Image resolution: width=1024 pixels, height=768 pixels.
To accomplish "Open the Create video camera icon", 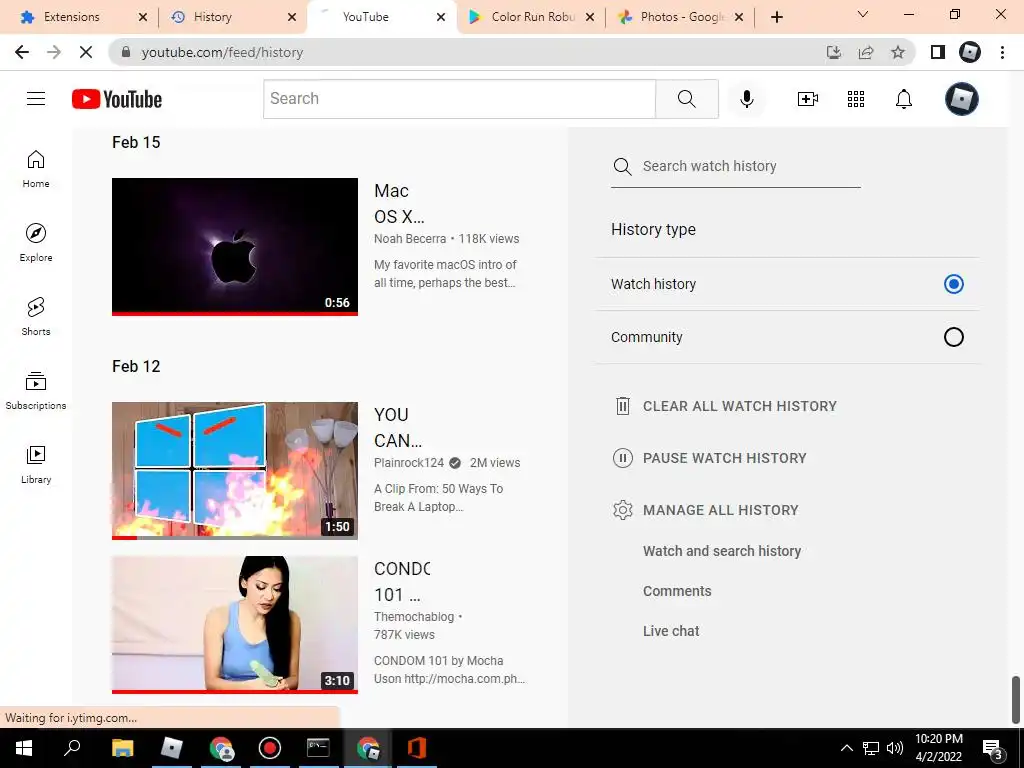I will coord(808,99).
